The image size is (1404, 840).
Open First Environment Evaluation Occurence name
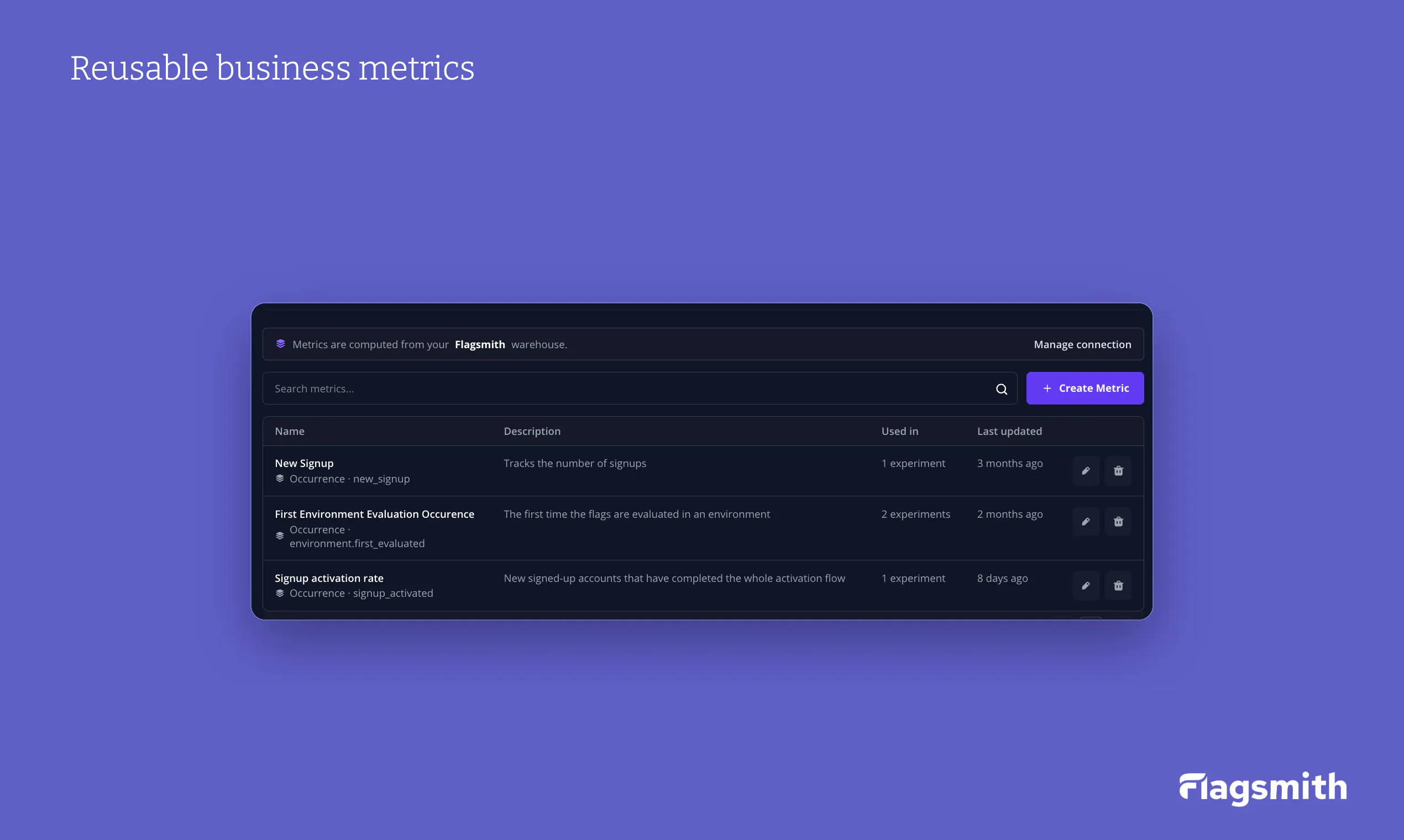(374, 514)
